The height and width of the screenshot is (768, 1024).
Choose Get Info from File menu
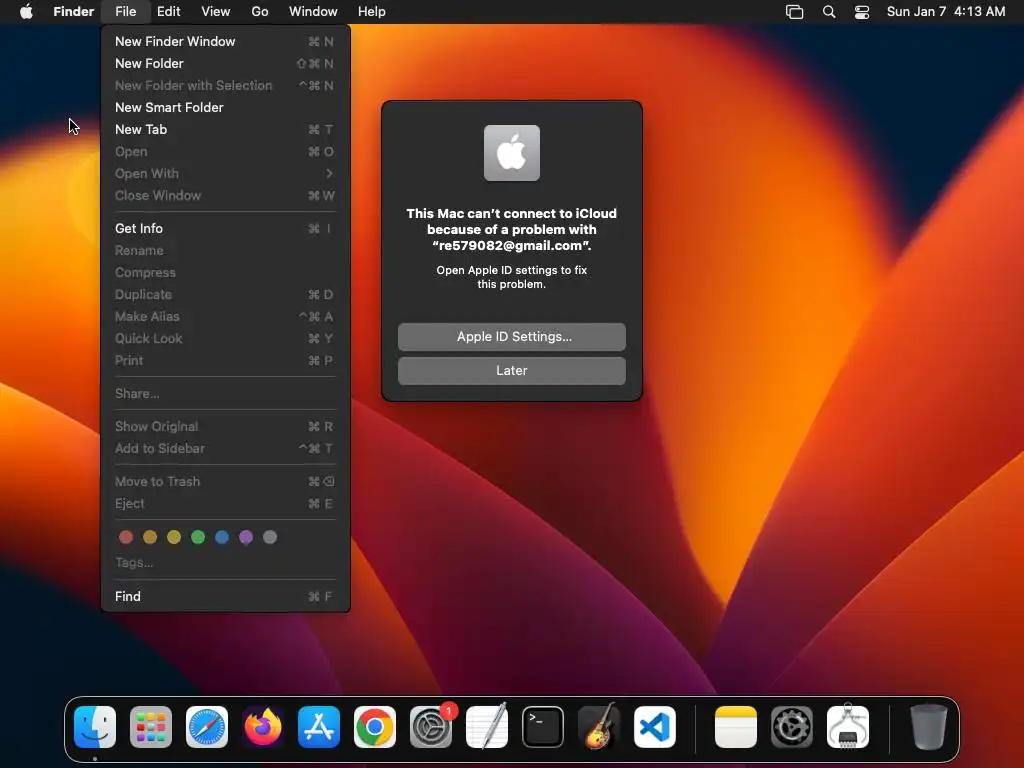225,229
